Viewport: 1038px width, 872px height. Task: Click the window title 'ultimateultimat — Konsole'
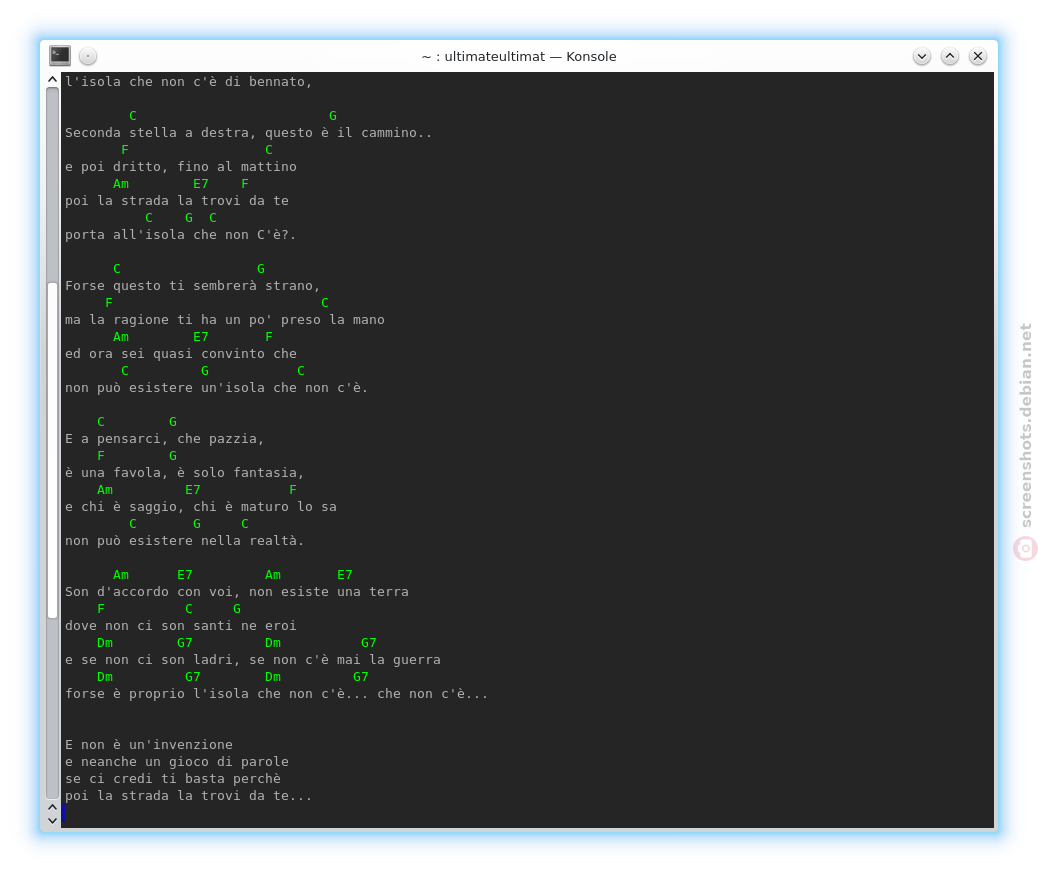pos(530,56)
